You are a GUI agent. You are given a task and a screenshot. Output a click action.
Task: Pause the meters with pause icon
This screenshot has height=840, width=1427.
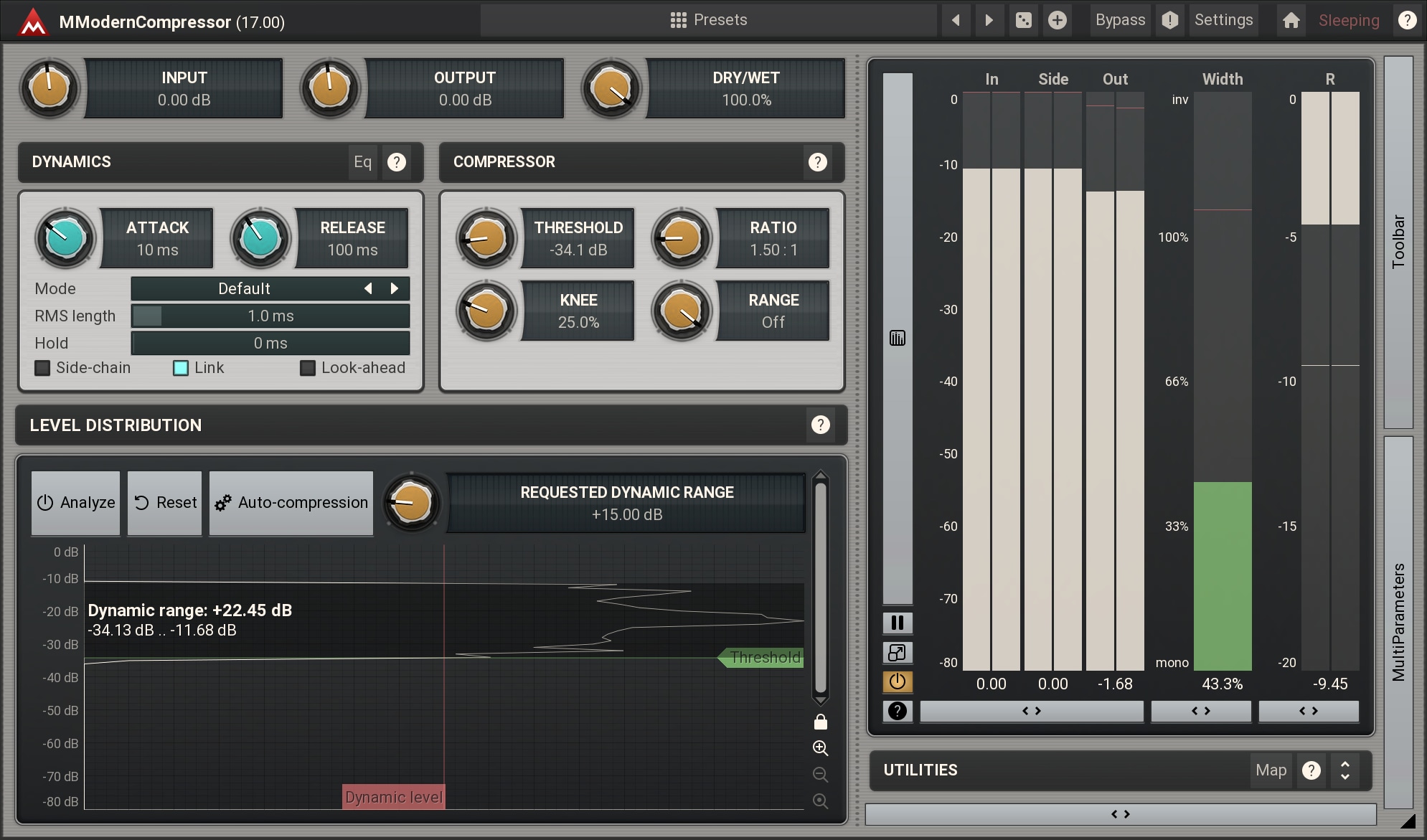897,623
